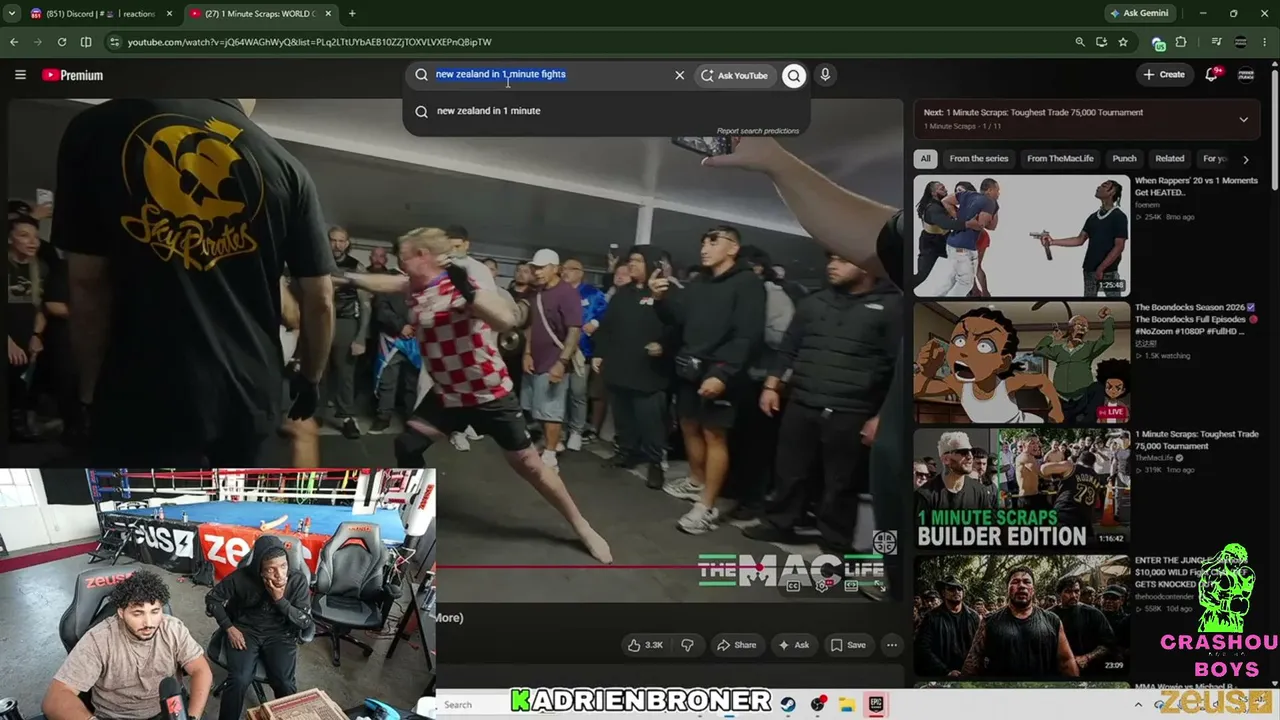Open a new browser tab
The width and height of the screenshot is (1280, 720).
pyautogui.click(x=352, y=14)
